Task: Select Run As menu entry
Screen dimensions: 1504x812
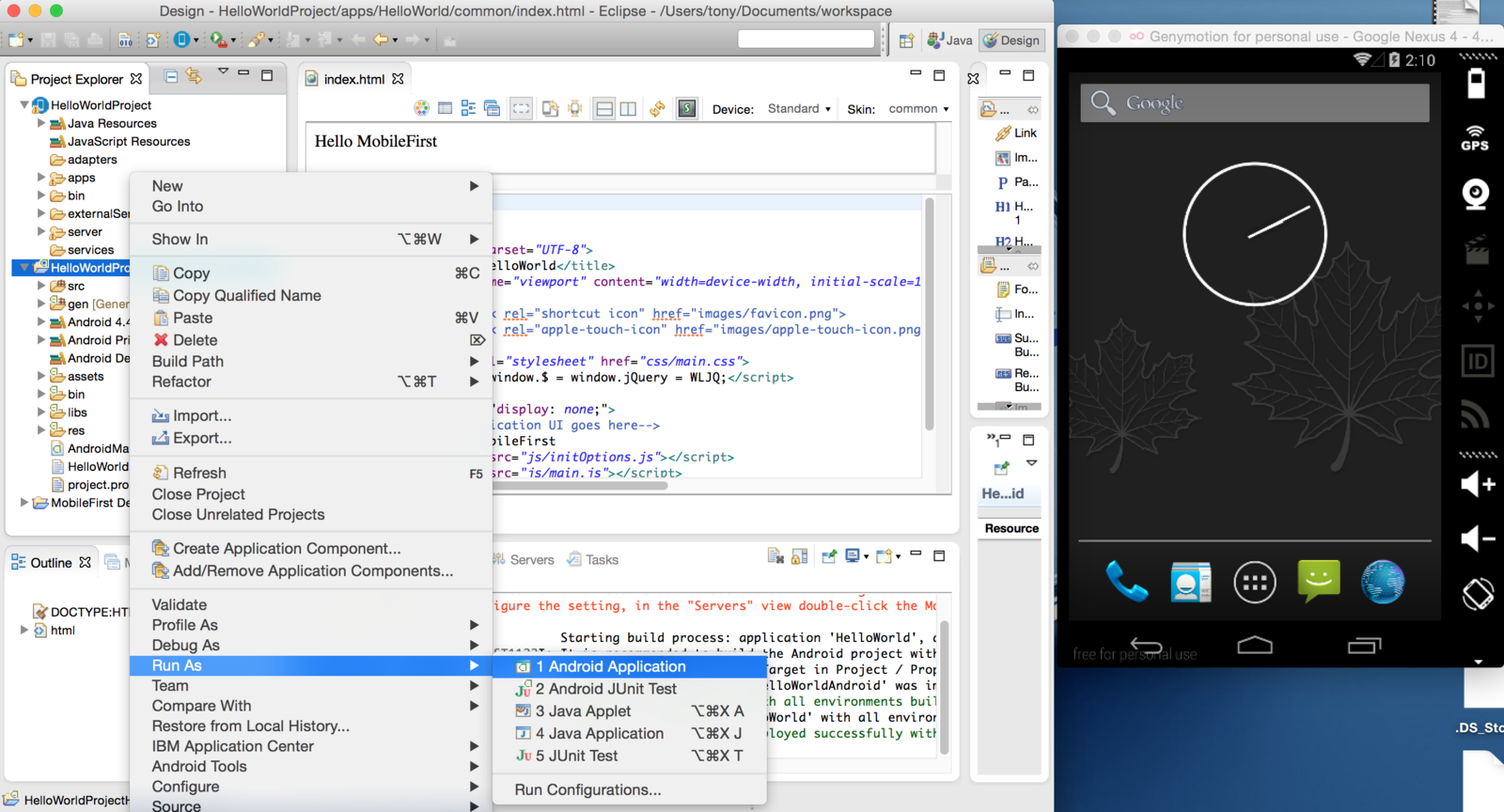Action: [x=310, y=665]
